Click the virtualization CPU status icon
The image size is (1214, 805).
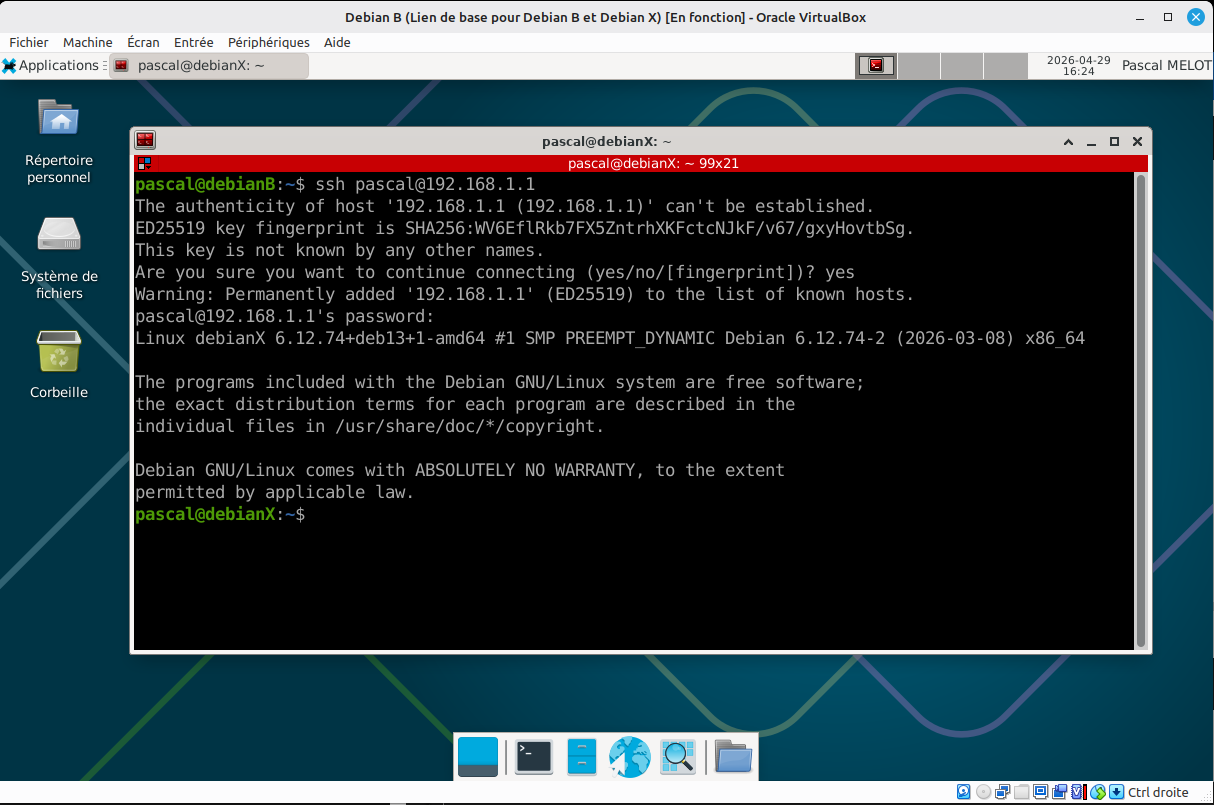coord(1078,792)
